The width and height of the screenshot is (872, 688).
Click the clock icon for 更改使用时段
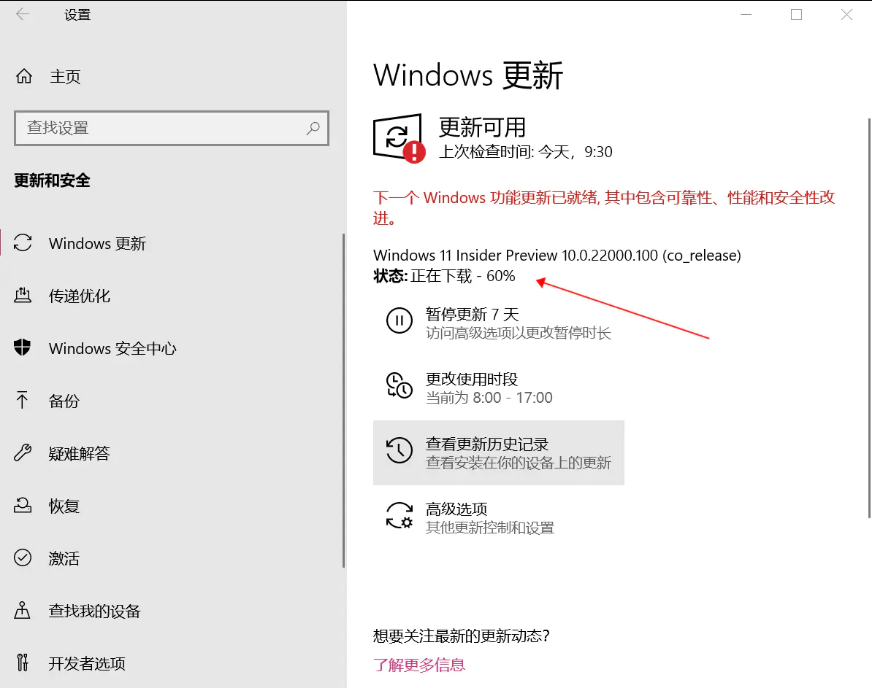pos(399,385)
